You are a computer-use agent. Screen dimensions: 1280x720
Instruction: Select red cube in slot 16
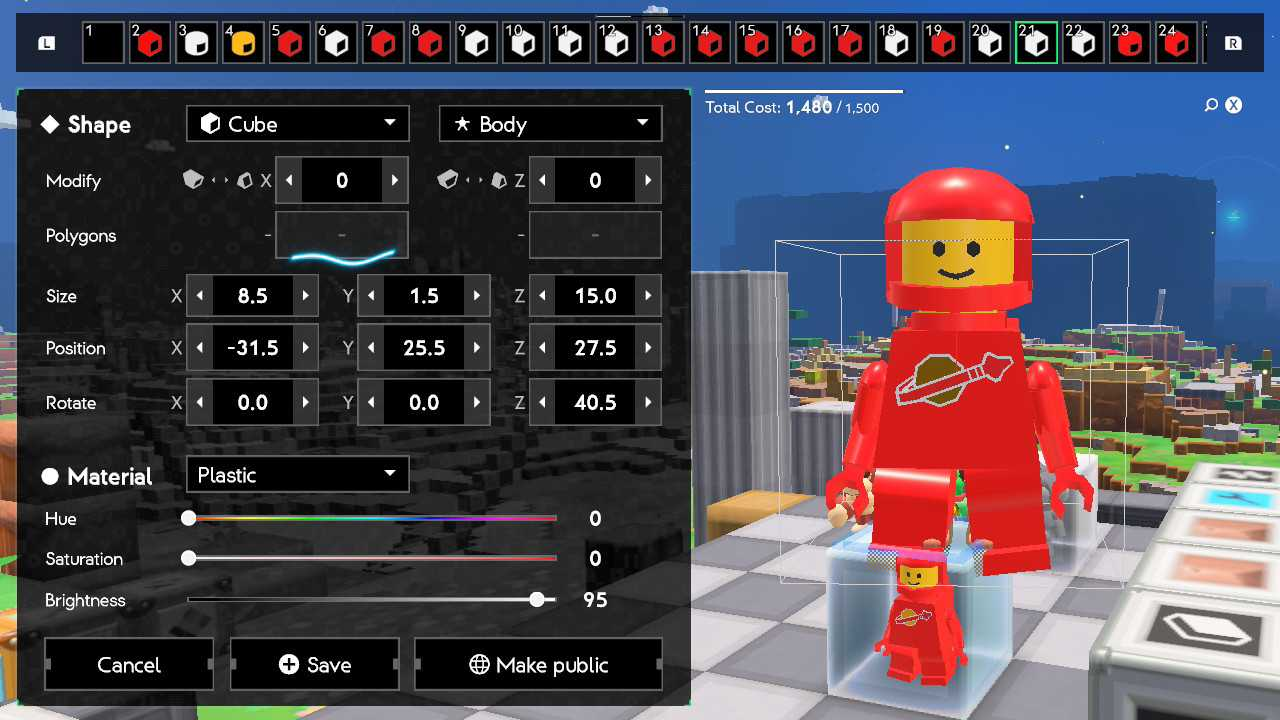tap(803, 43)
